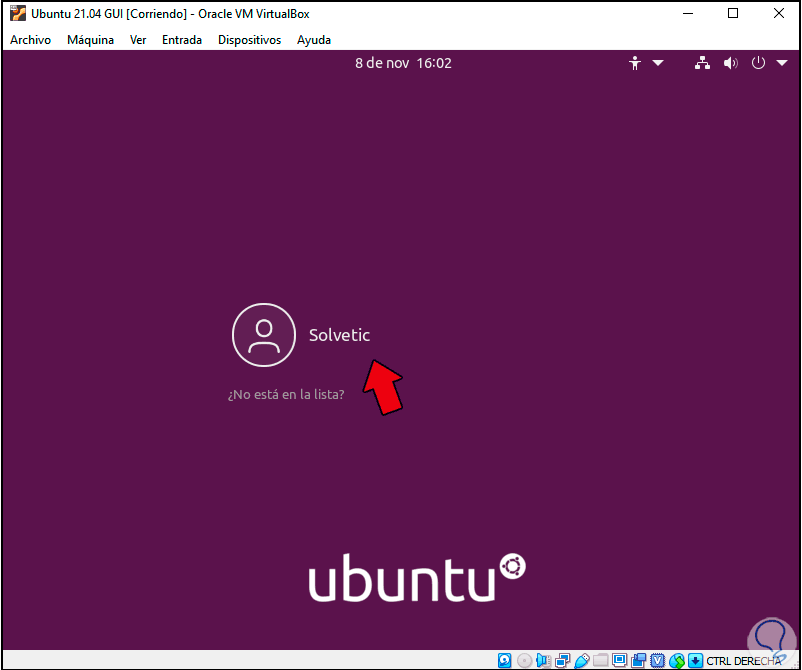Image resolution: width=802 pixels, height=670 pixels.
Task: Click the USB devices status icon
Action: [x=582, y=661]
